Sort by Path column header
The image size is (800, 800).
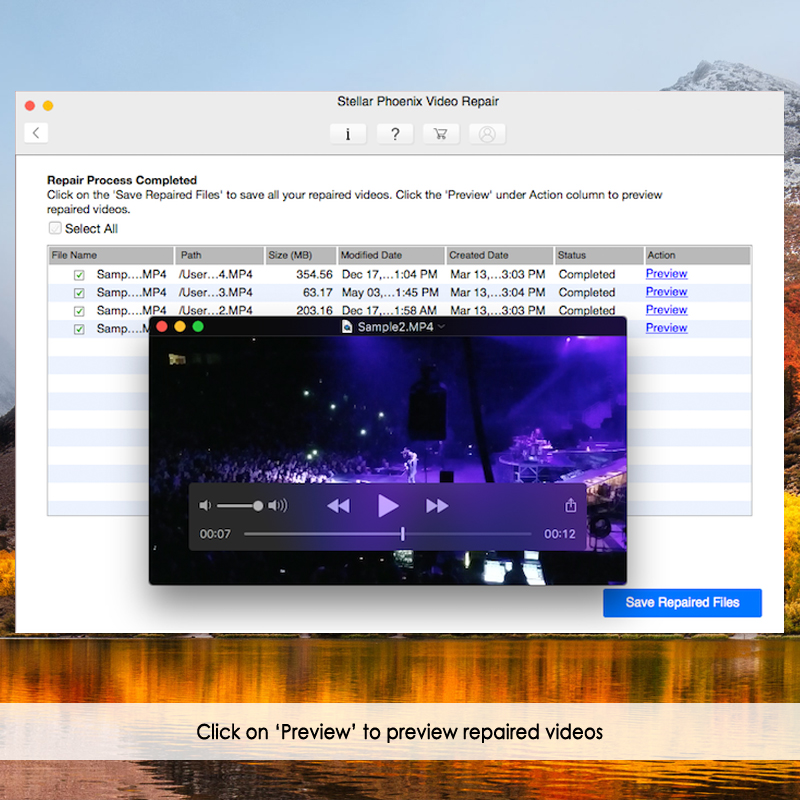pyautogui.click(x=219, y=255)
